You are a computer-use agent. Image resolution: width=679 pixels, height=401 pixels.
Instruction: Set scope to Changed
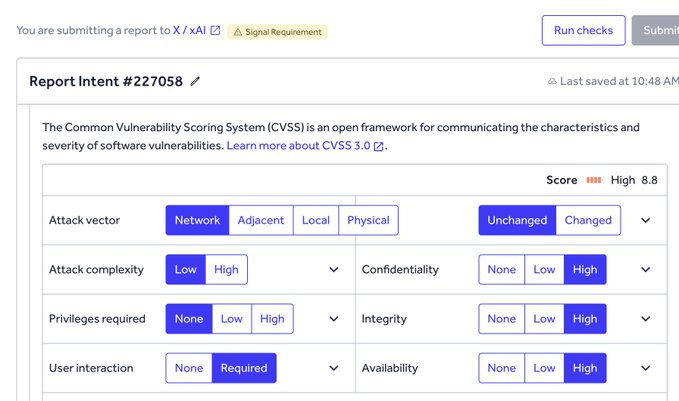588,220
